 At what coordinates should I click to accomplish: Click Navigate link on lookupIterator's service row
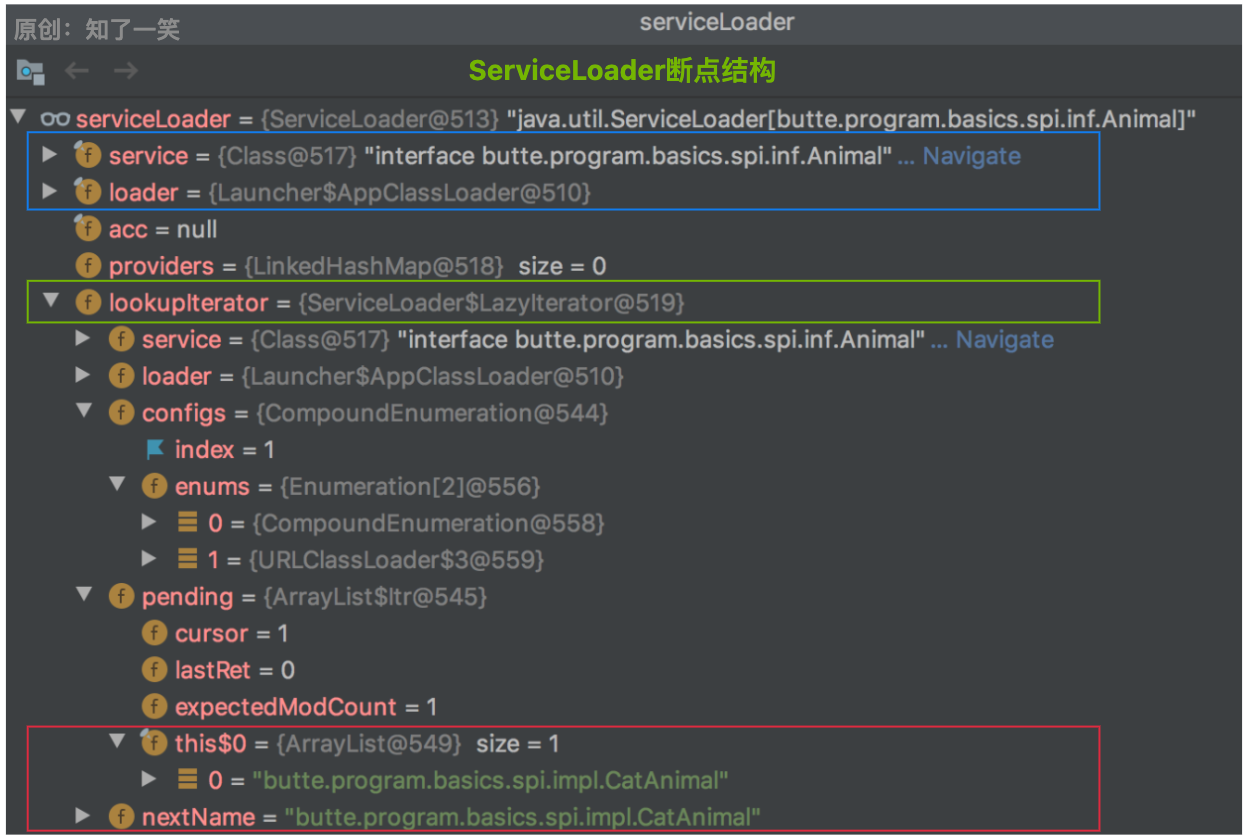click(1004, 340)
